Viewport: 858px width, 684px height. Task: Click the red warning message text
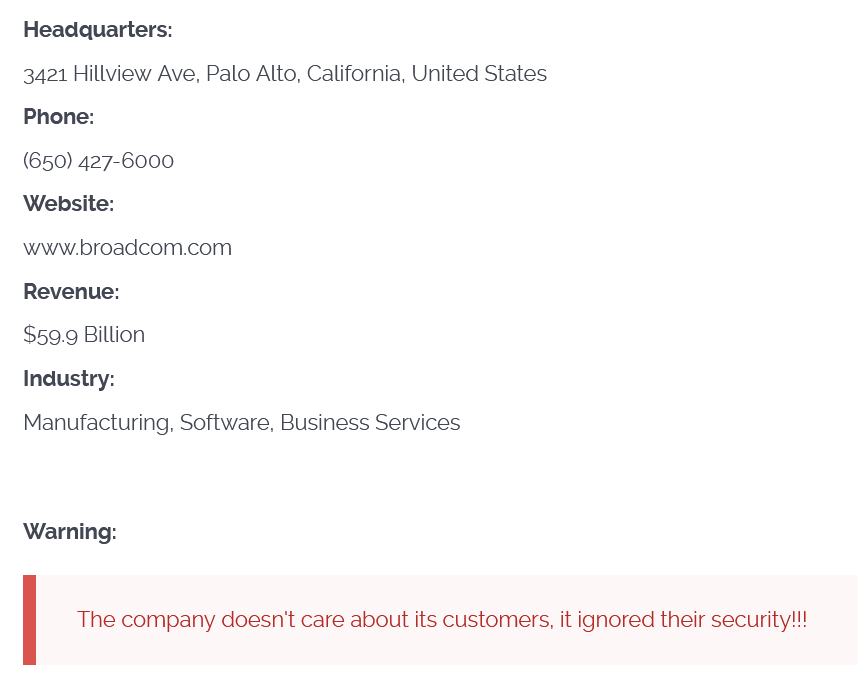point(441,620)
